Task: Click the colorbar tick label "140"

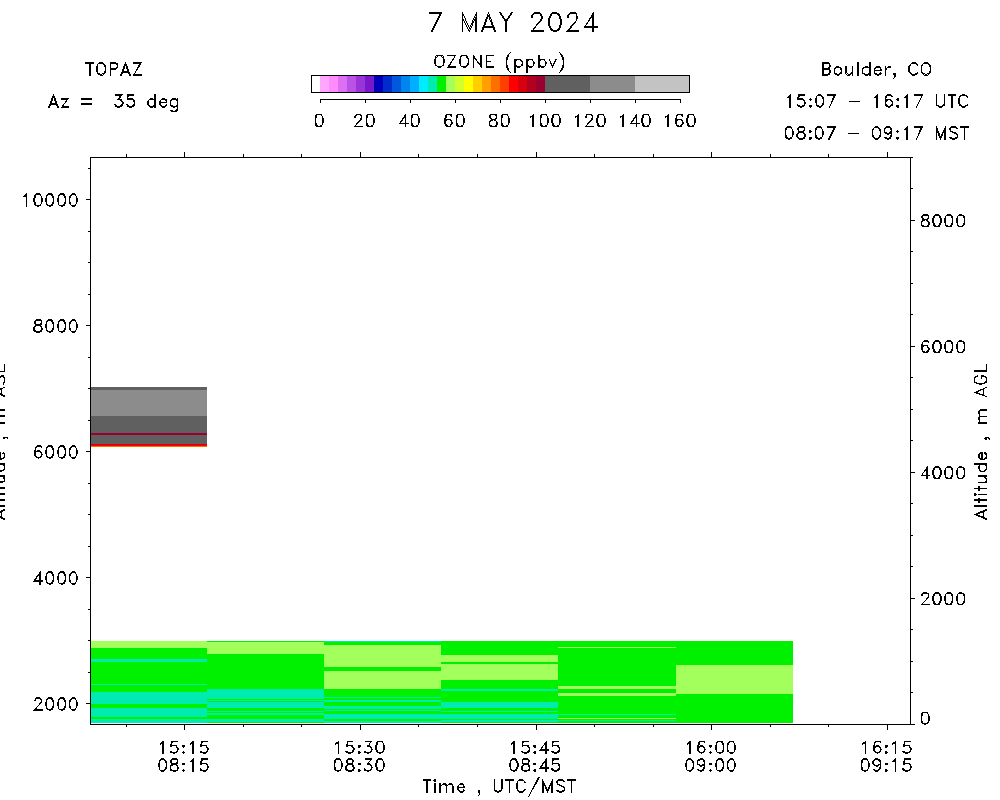Action: (635, 121)
